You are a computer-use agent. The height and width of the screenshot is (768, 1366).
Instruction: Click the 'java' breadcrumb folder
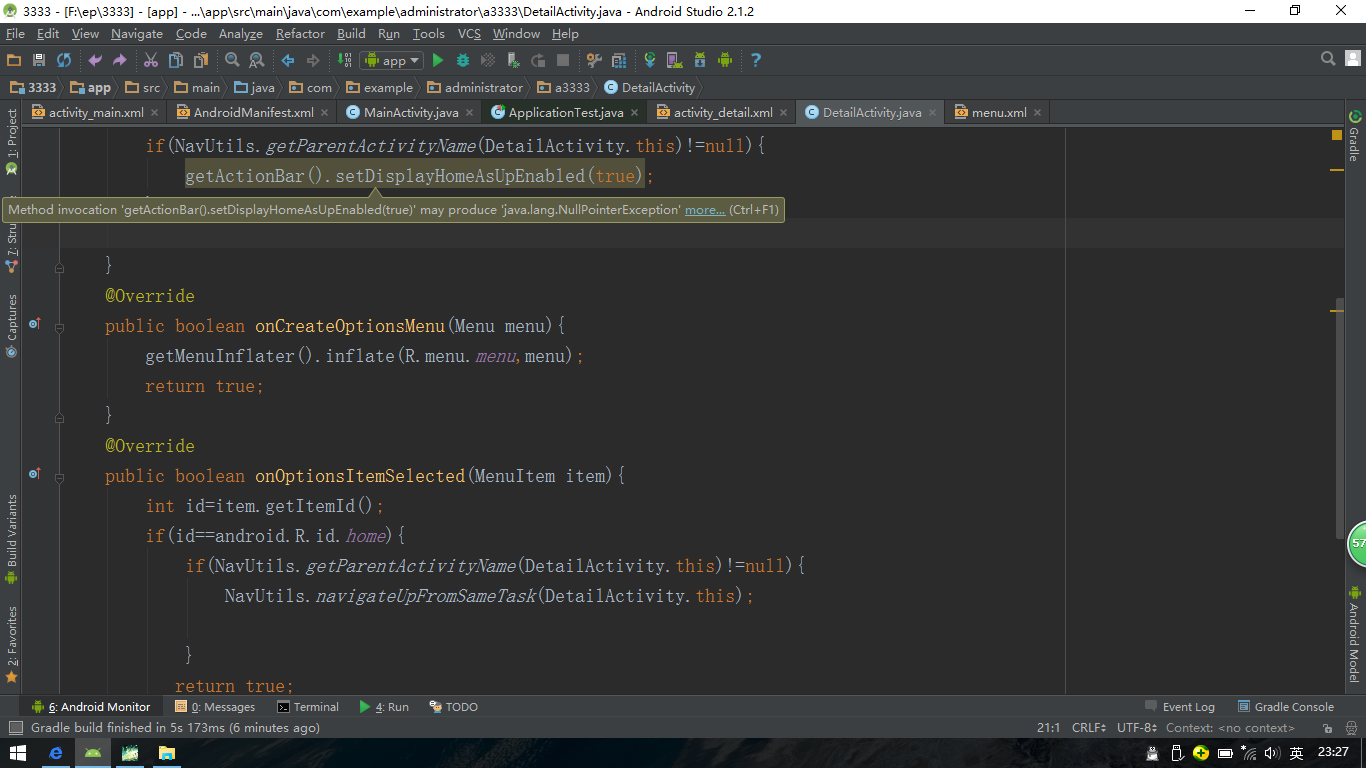(x=254, y=87)
